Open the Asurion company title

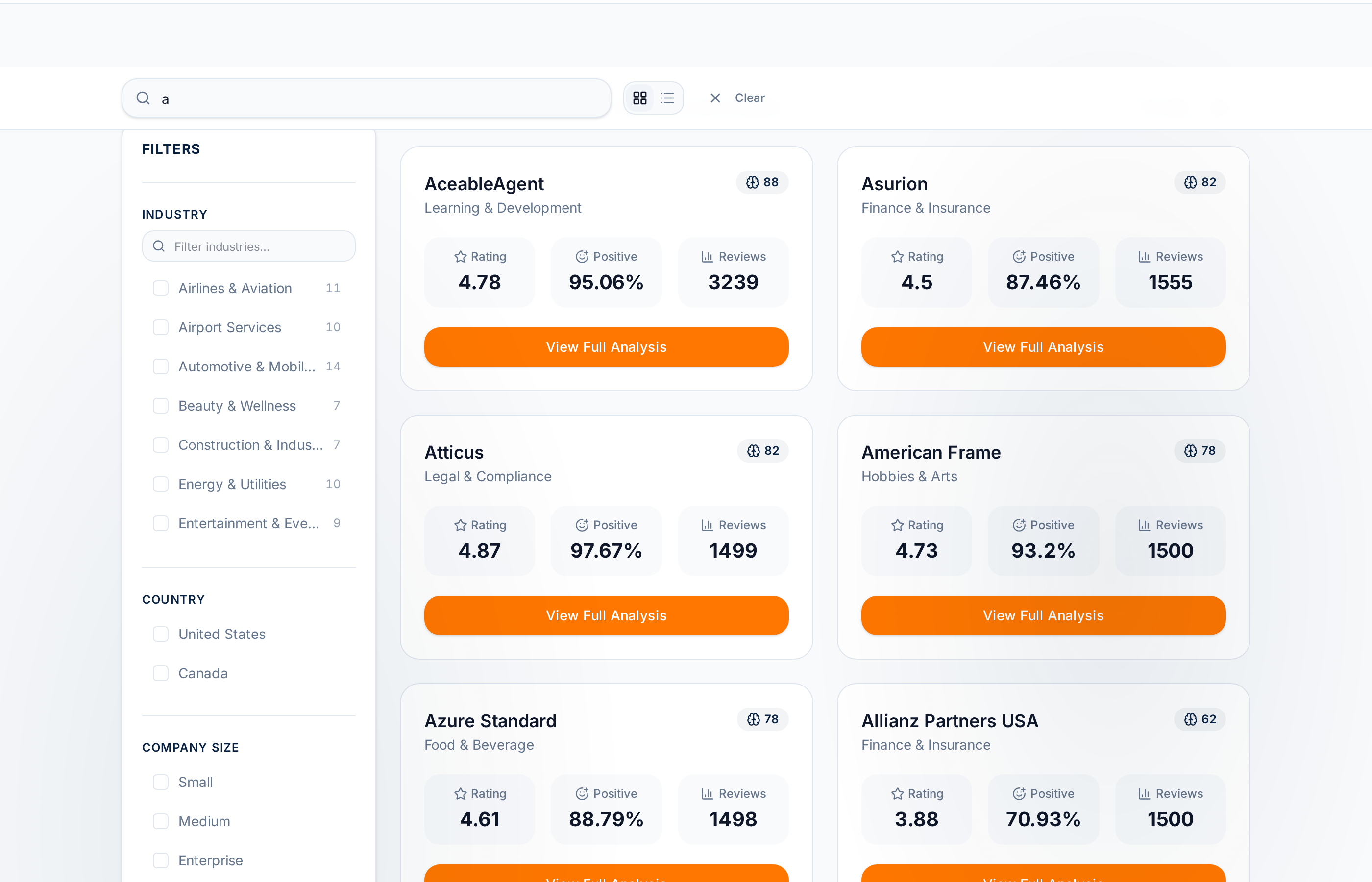pyautogui.click(x=894, y=184)
